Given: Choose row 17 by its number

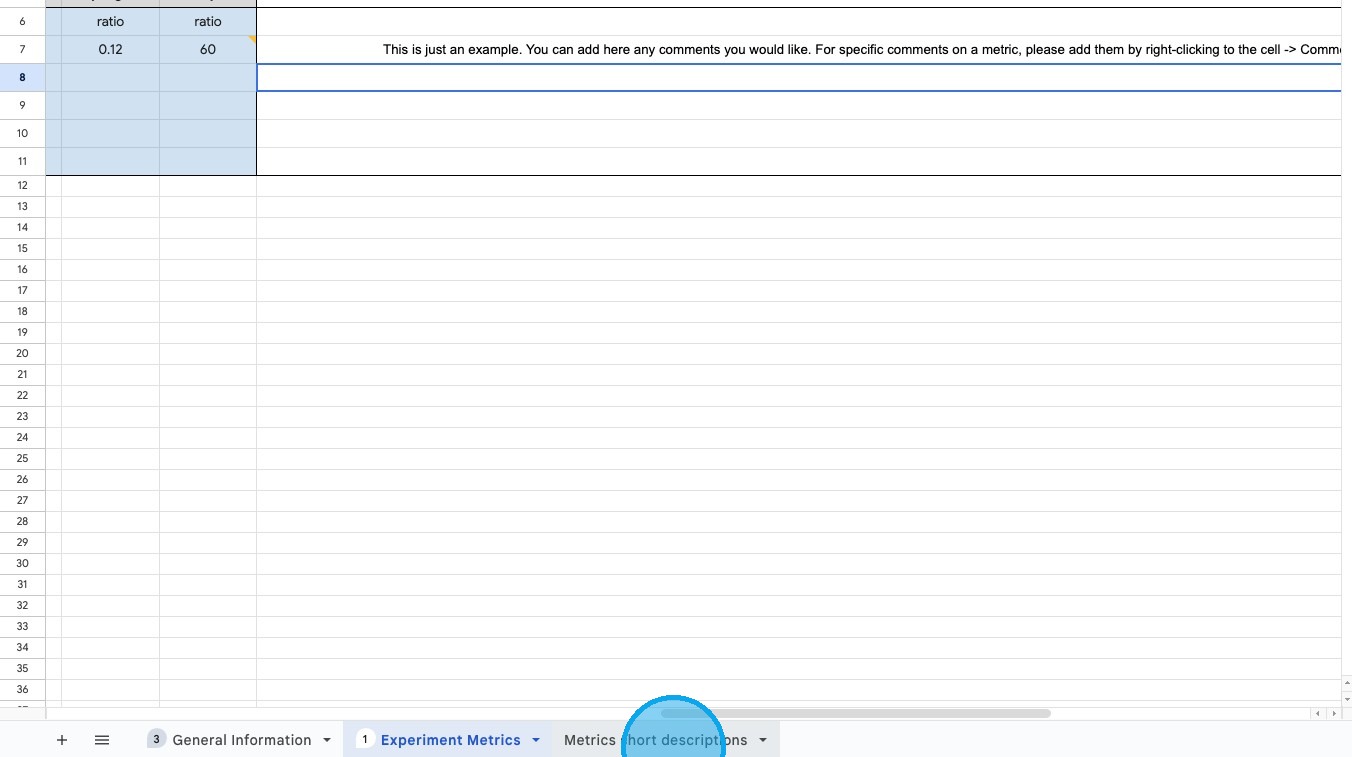Looking at the screenshot, I should (22, 290).
